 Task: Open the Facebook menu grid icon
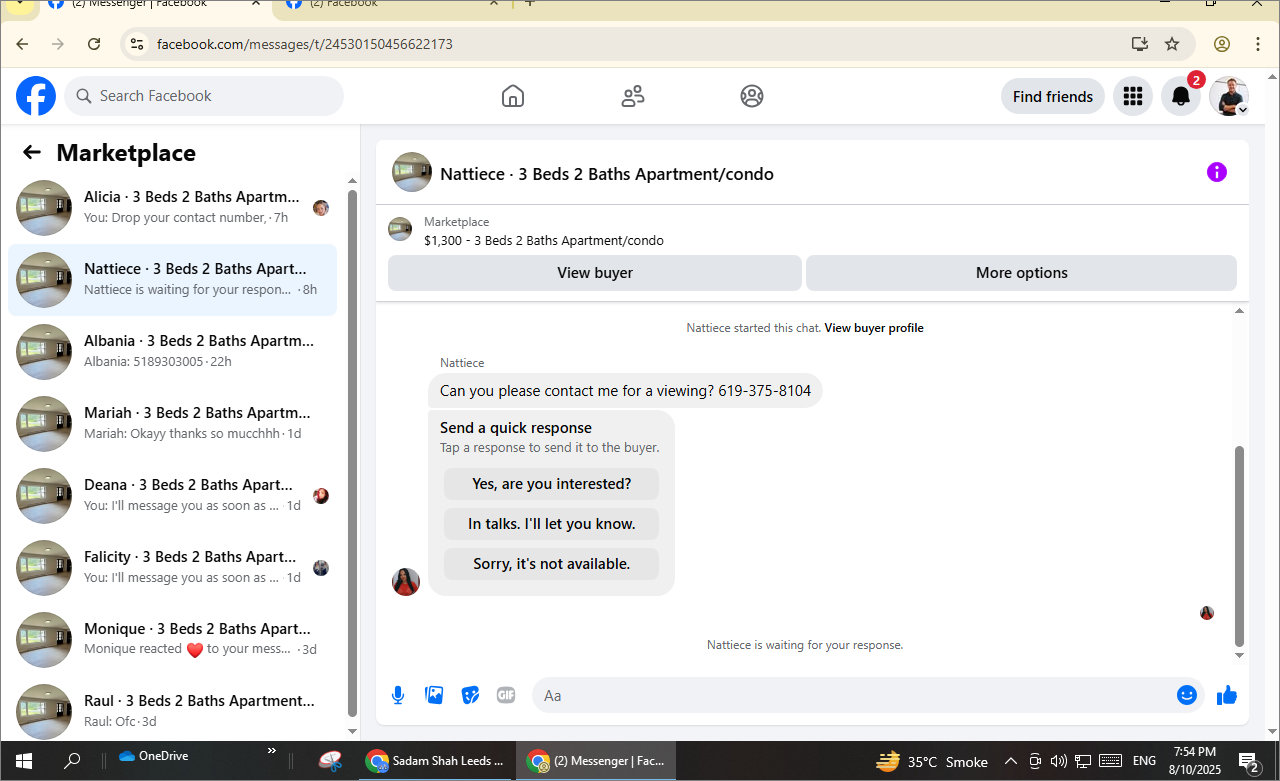[1133, 96]
